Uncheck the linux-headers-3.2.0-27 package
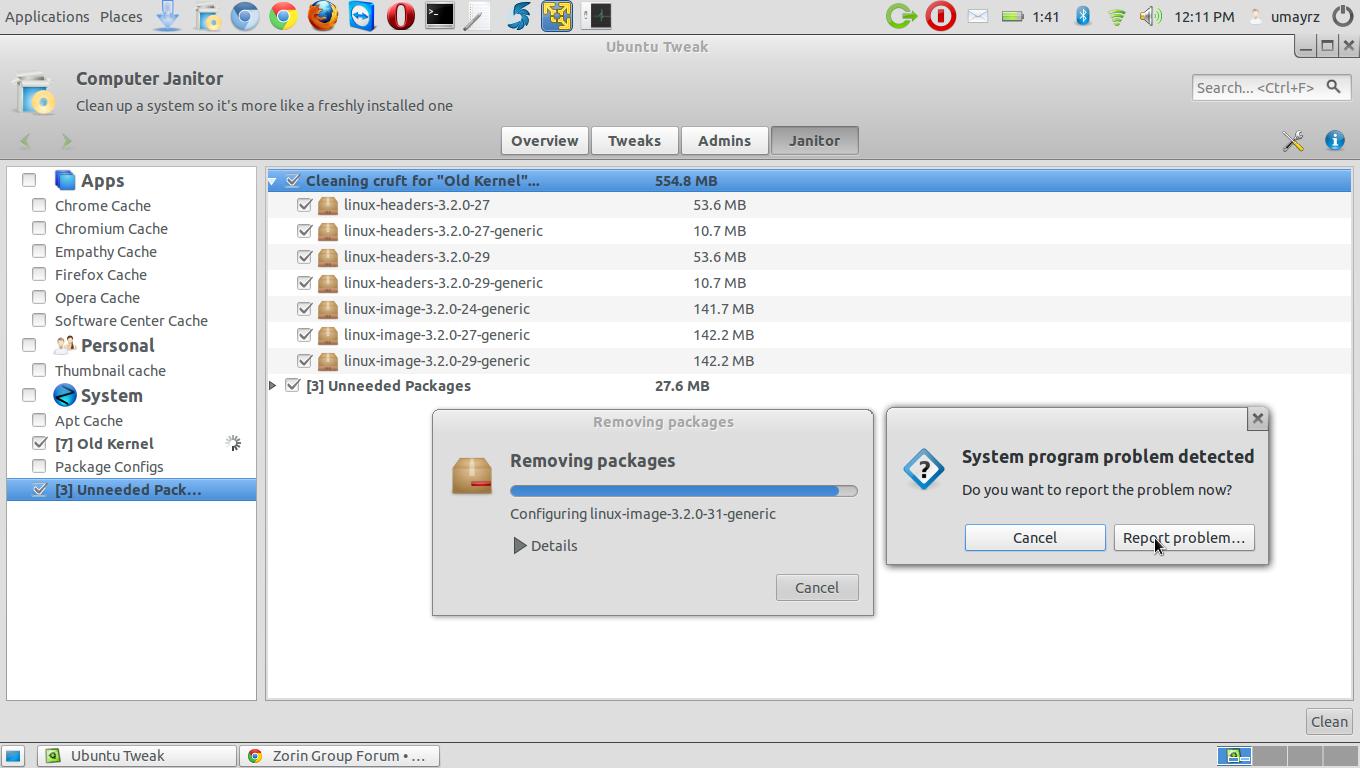1360x768 pixels. (305, 205)
